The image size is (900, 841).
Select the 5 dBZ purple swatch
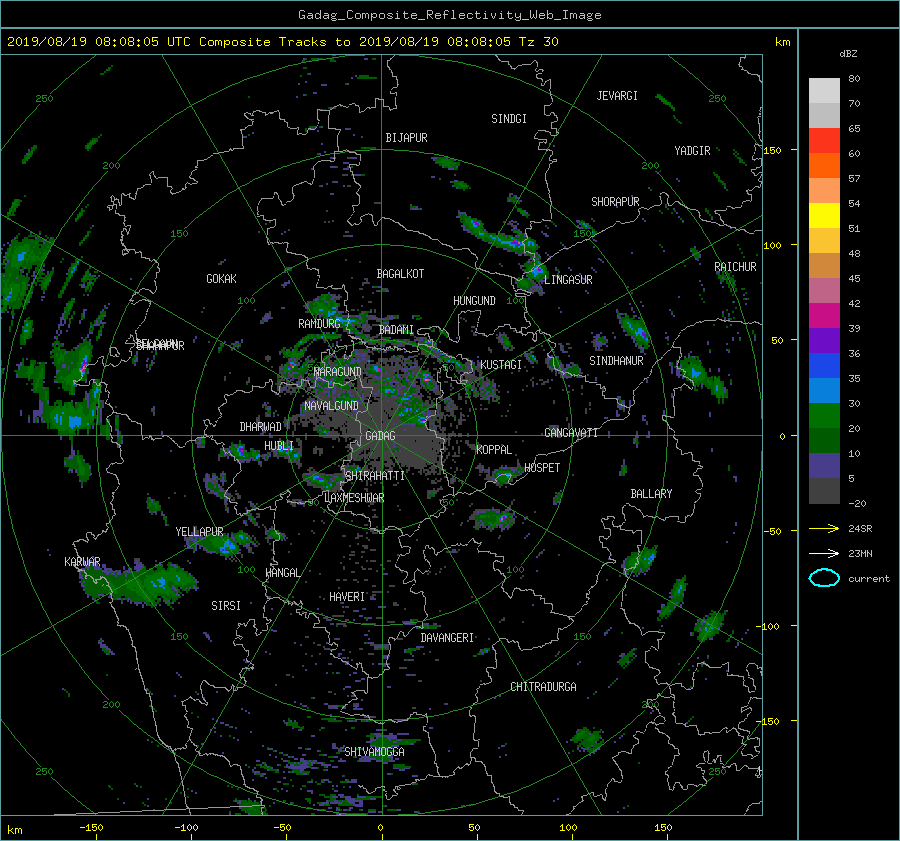824,466
